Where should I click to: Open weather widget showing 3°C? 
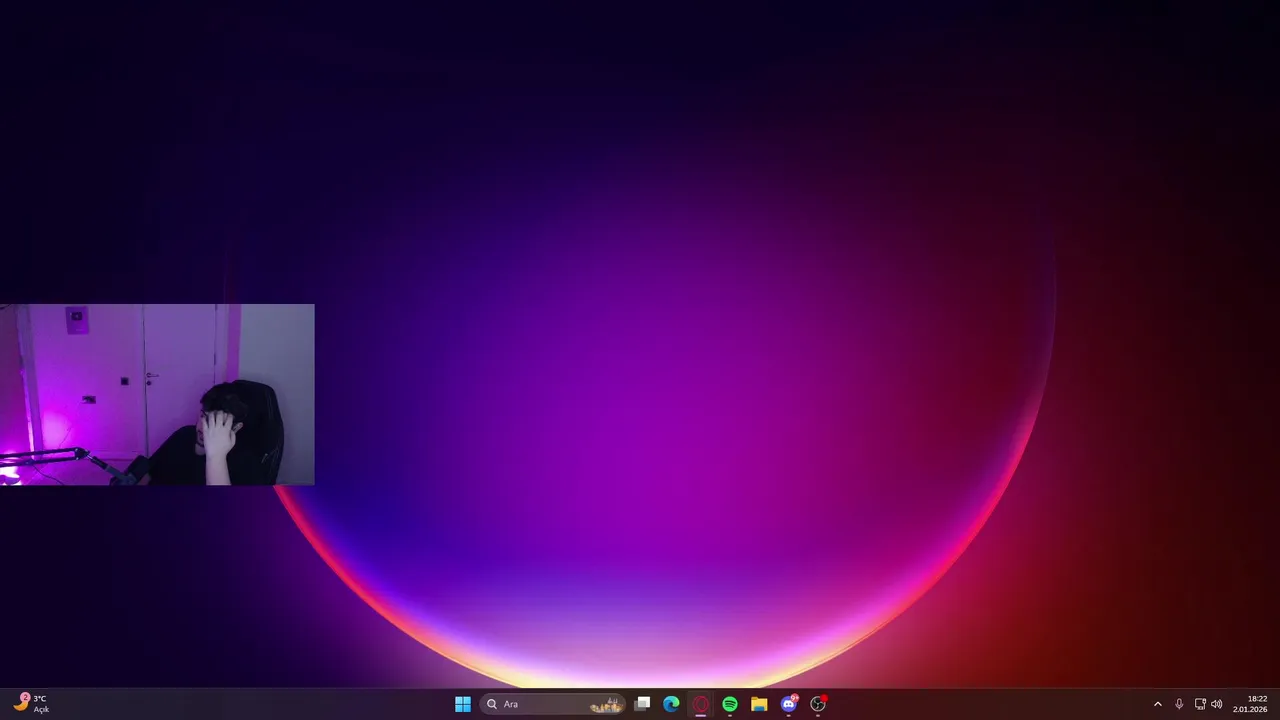click(31, 704)
